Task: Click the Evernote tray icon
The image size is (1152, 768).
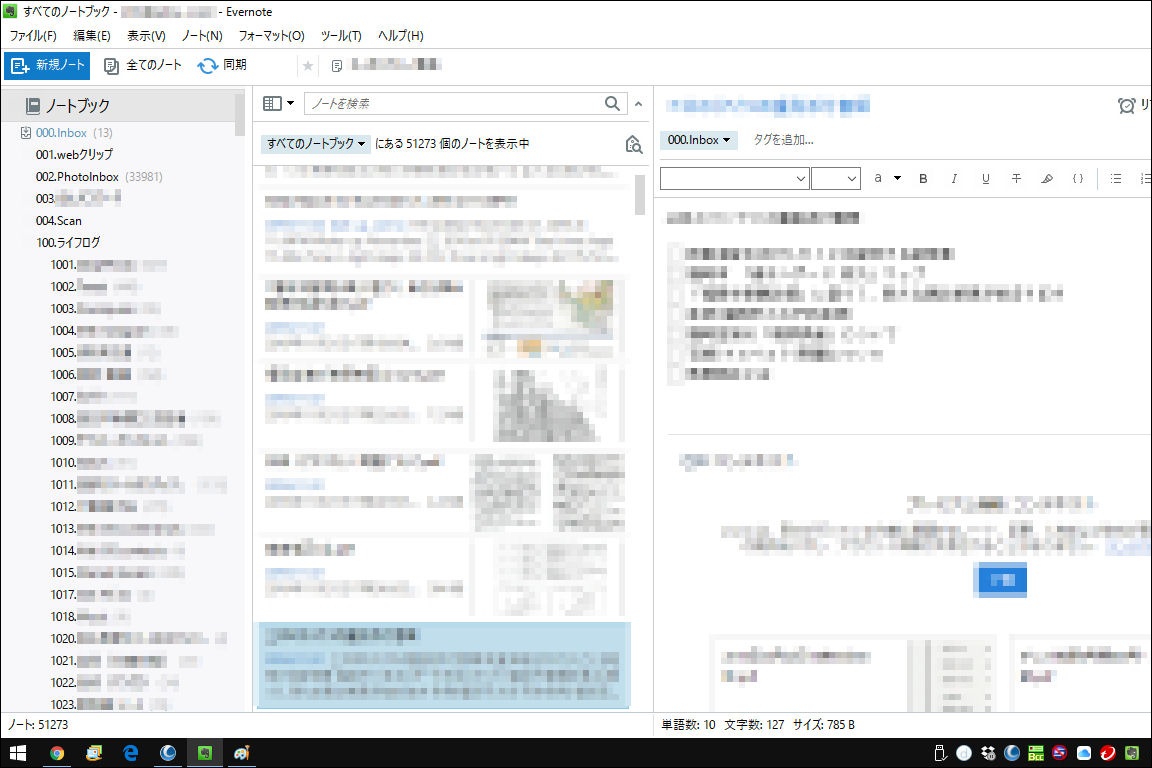Action: coord(1132,753)
